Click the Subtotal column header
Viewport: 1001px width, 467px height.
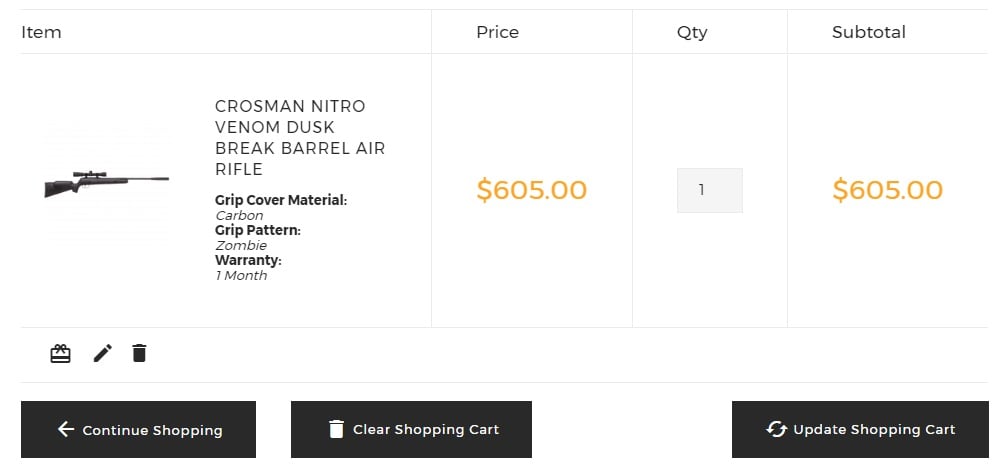869,32
